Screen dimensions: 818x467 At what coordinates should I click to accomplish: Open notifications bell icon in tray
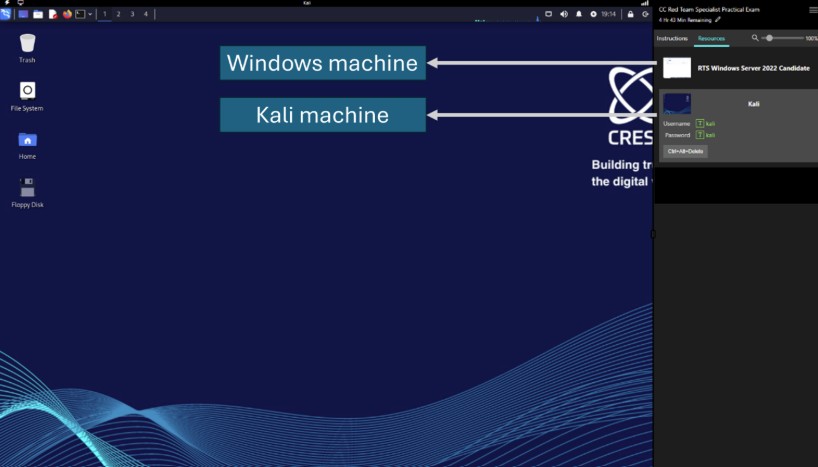pyautogui.click(x=579, y=14)
